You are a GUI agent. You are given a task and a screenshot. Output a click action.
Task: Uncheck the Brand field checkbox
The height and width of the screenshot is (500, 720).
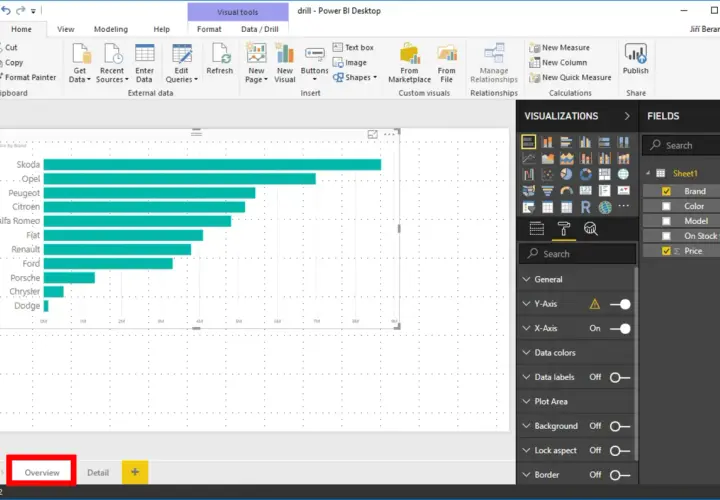point(666,191)
